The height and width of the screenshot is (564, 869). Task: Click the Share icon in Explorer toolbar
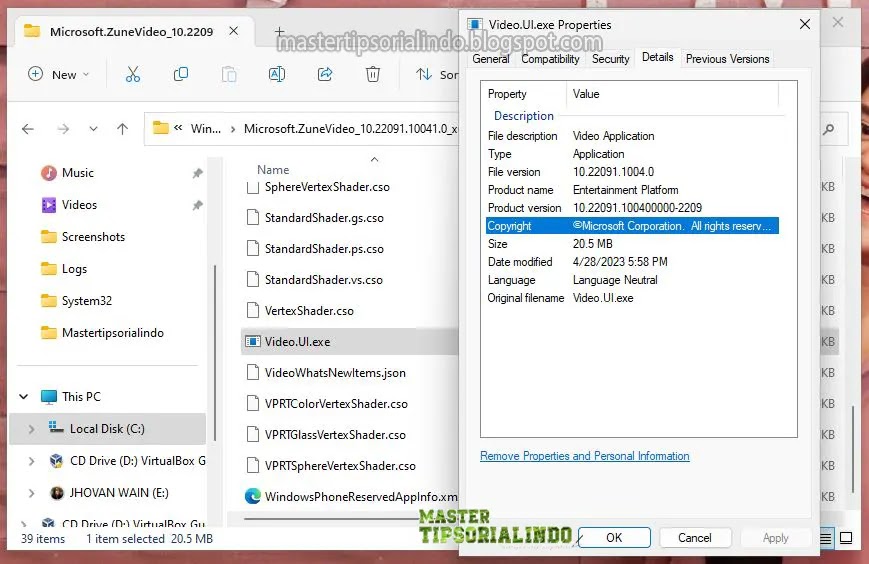coord(325,74)
